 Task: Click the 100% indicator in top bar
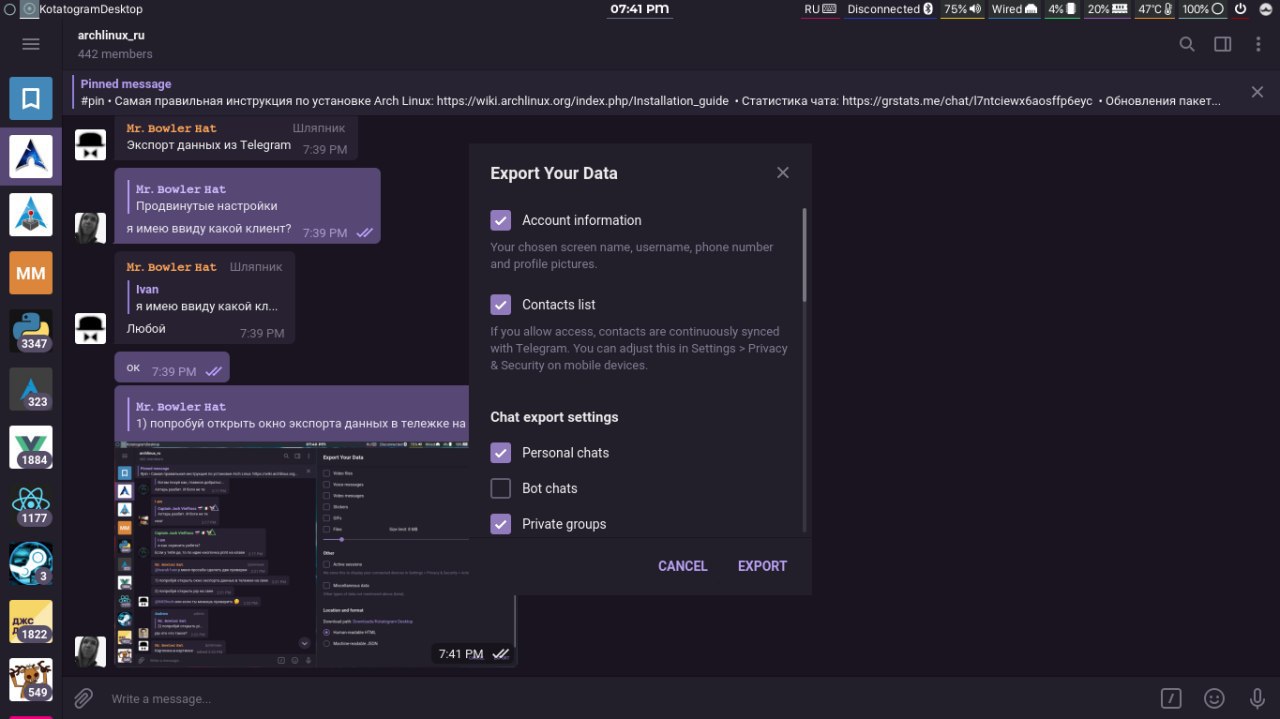(1203, 9)
